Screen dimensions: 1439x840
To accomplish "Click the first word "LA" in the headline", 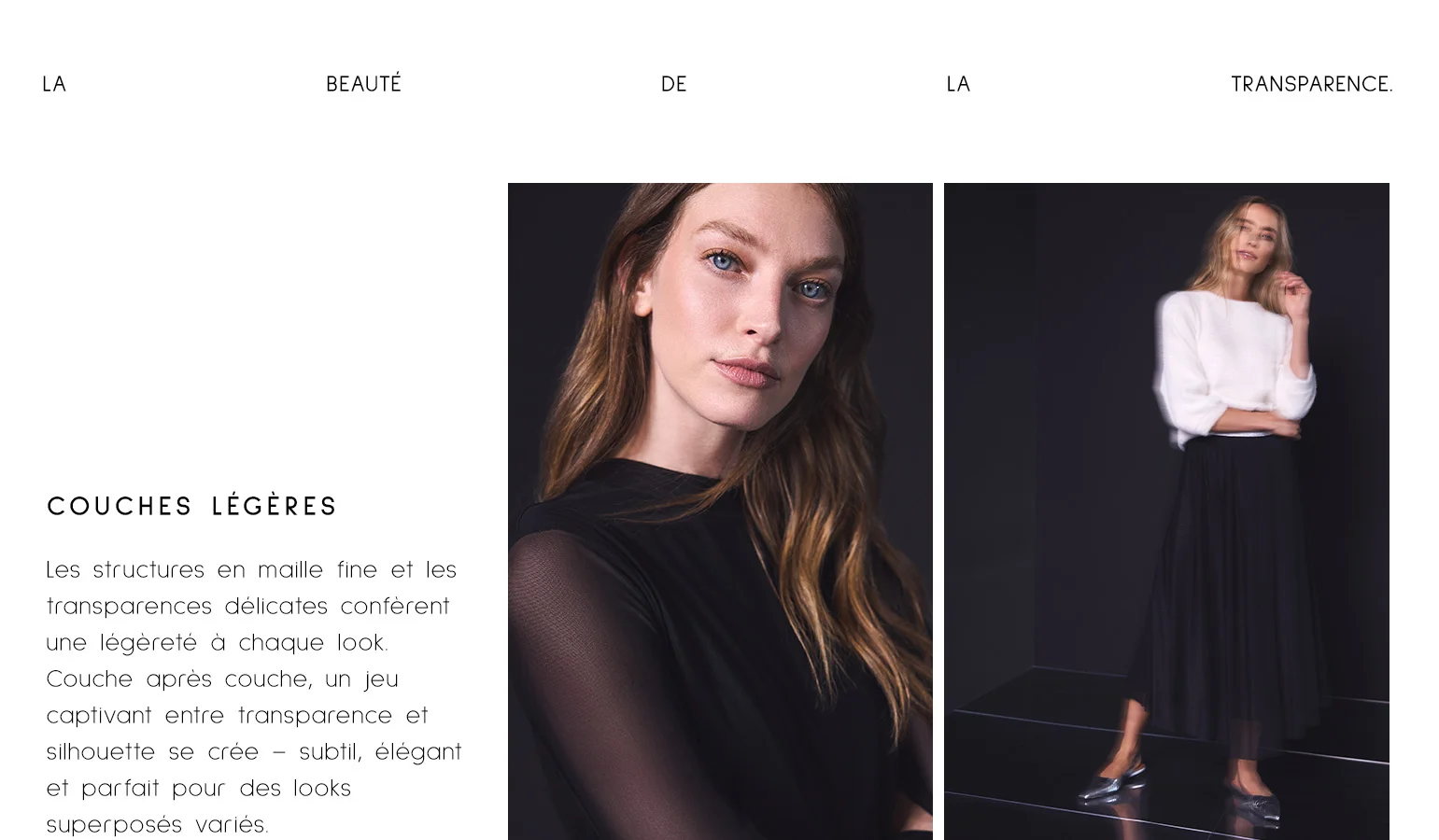I will 54,84.
